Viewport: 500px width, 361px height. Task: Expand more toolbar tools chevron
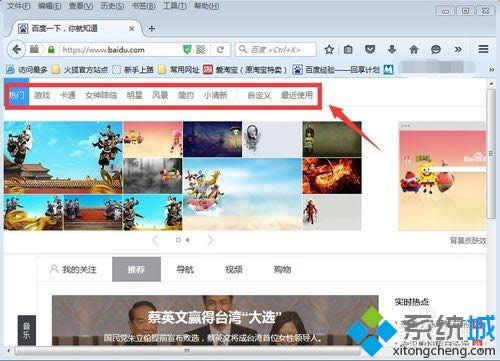tap(458, 50)
